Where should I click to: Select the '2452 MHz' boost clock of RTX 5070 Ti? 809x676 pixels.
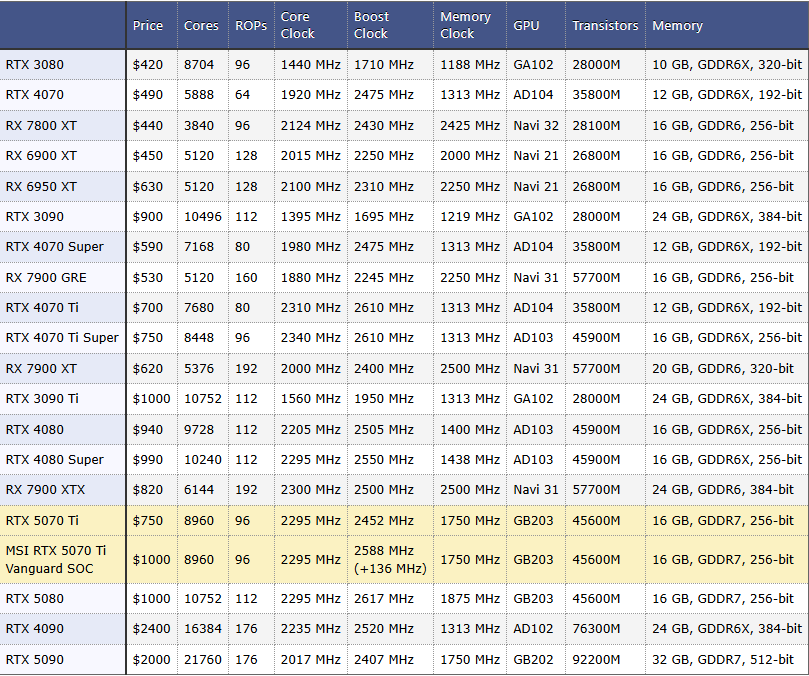[x=384, y=520]
